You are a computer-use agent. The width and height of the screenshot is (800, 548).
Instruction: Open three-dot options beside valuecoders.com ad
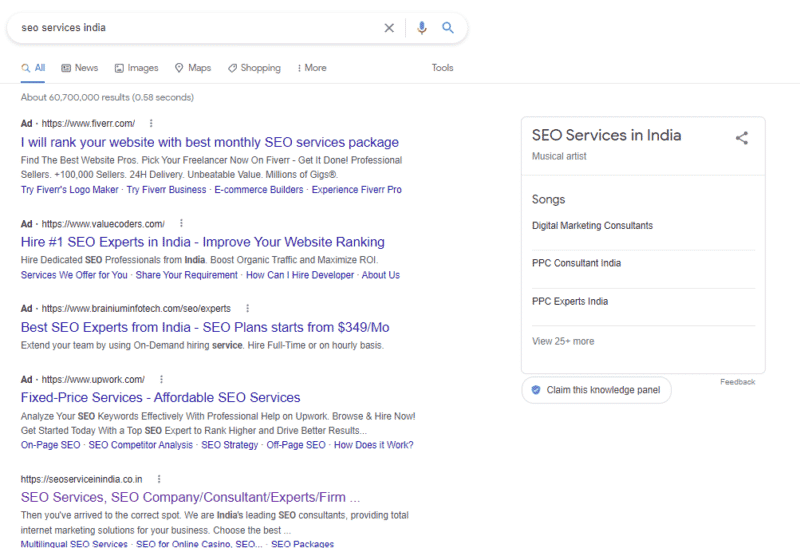[x=181, y=223]
